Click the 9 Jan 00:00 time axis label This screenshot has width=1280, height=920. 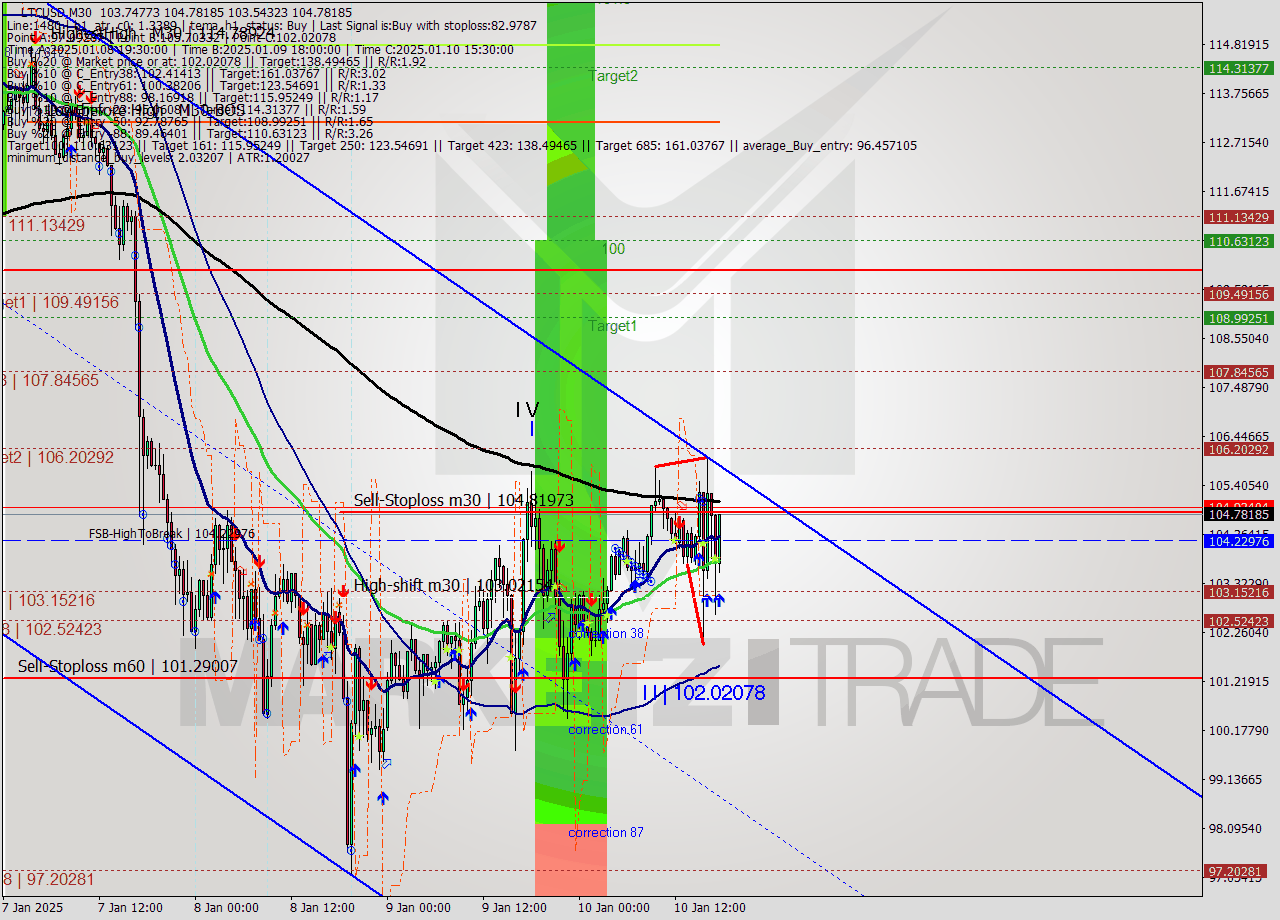point(417,908)
